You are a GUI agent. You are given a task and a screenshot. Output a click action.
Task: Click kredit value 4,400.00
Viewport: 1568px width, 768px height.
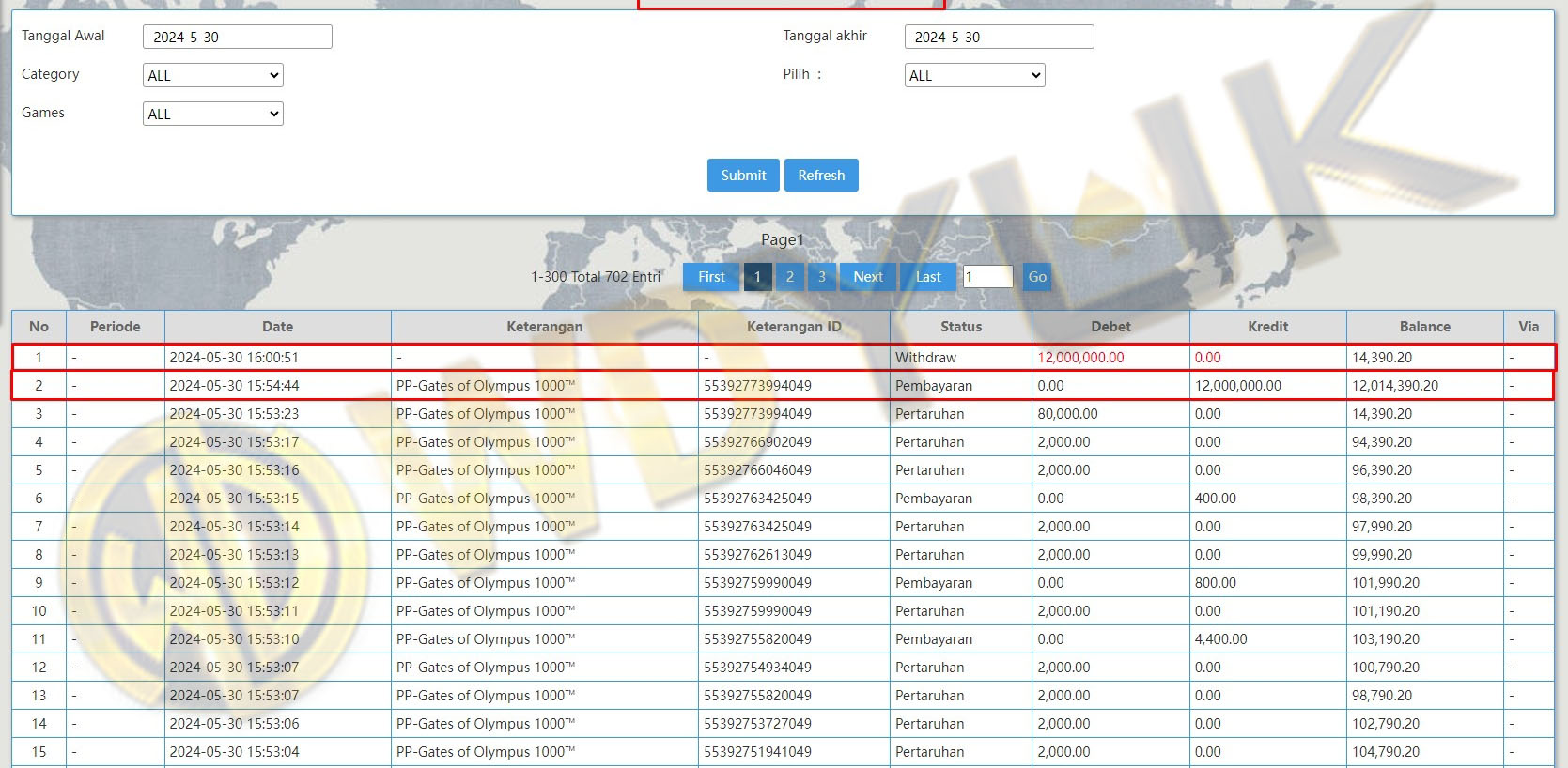click(x=1220, y=639)
